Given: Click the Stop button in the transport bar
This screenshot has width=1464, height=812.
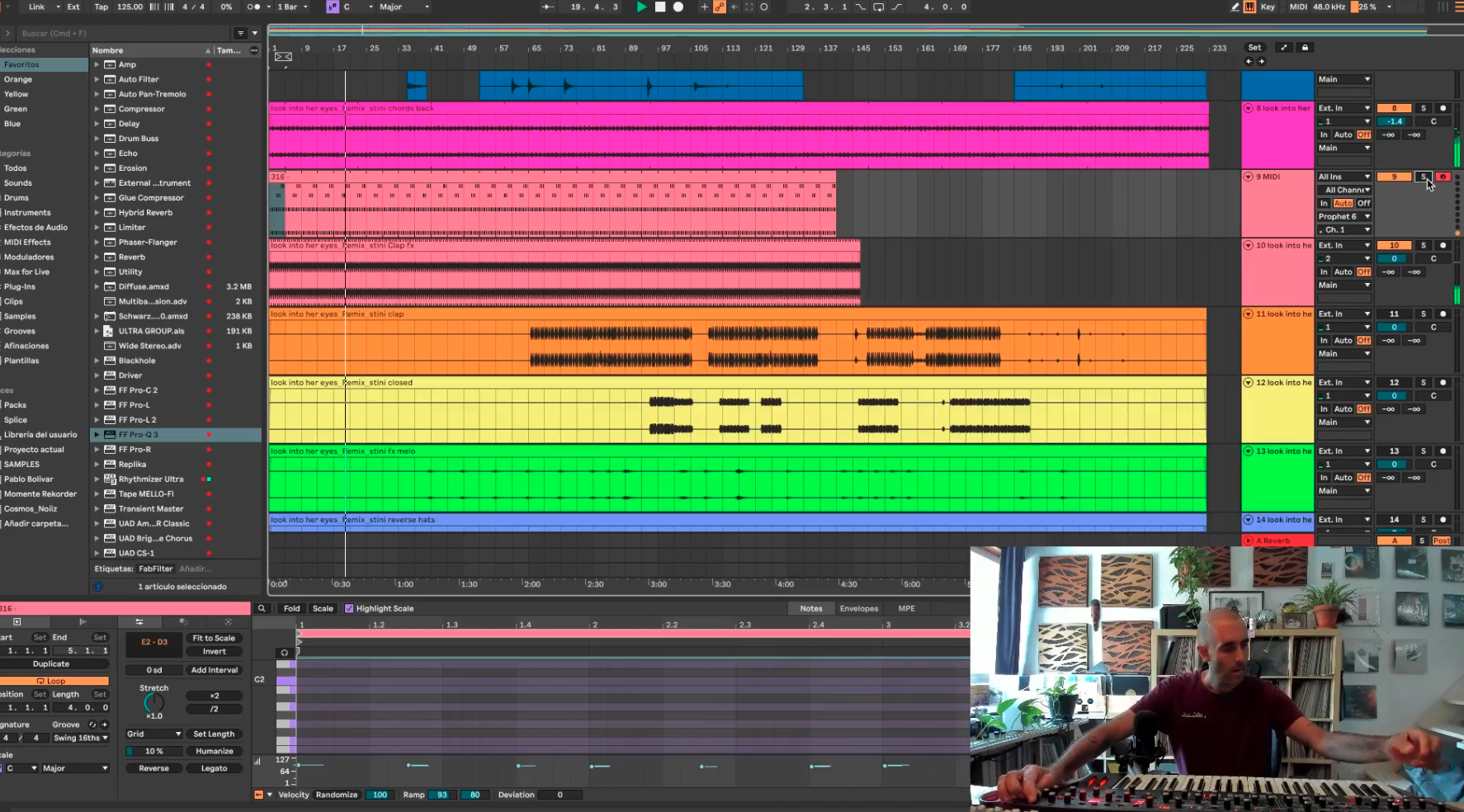Looking at the screenshot, I should point(660,7).
